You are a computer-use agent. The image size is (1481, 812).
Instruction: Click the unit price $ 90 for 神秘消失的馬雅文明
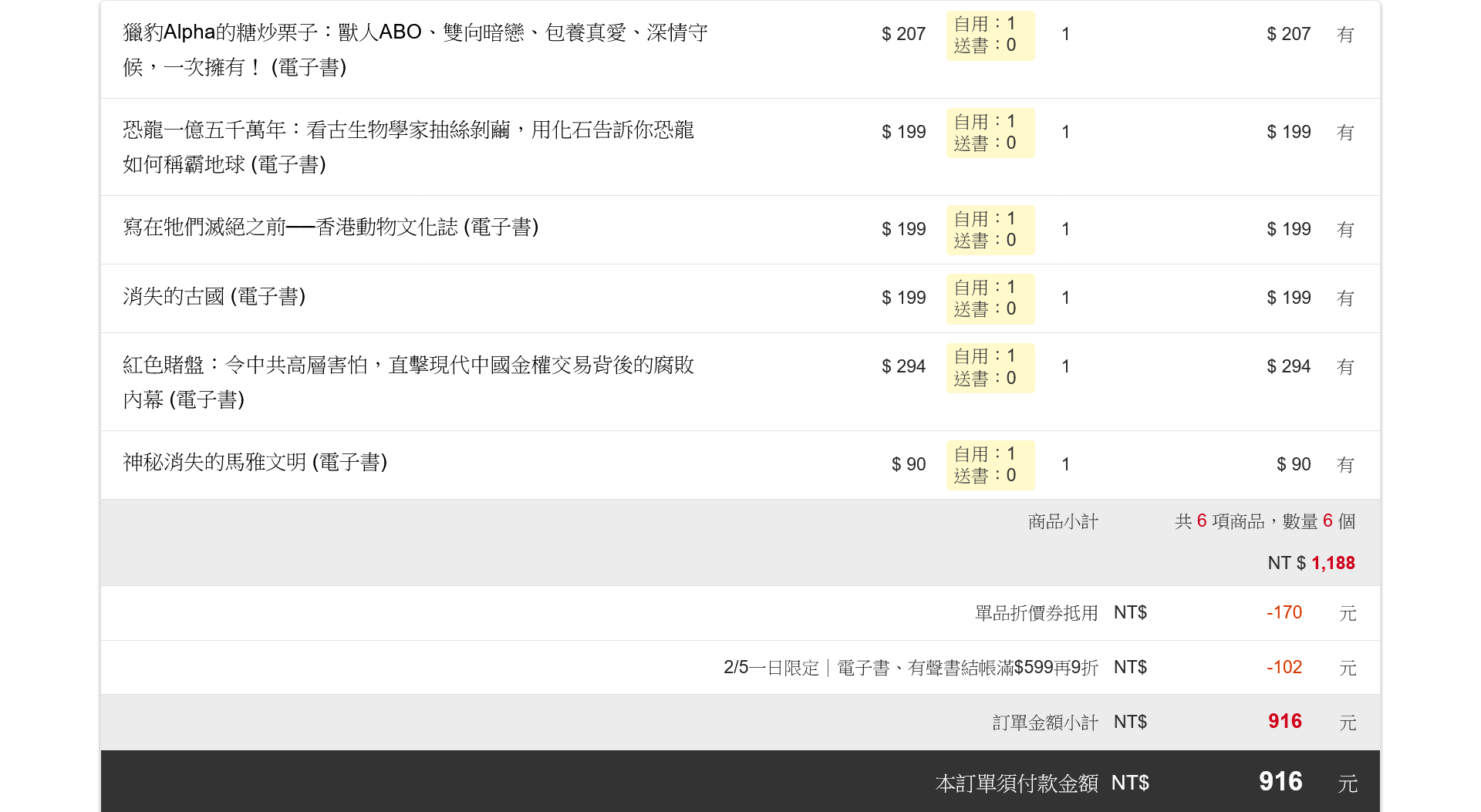908,464
